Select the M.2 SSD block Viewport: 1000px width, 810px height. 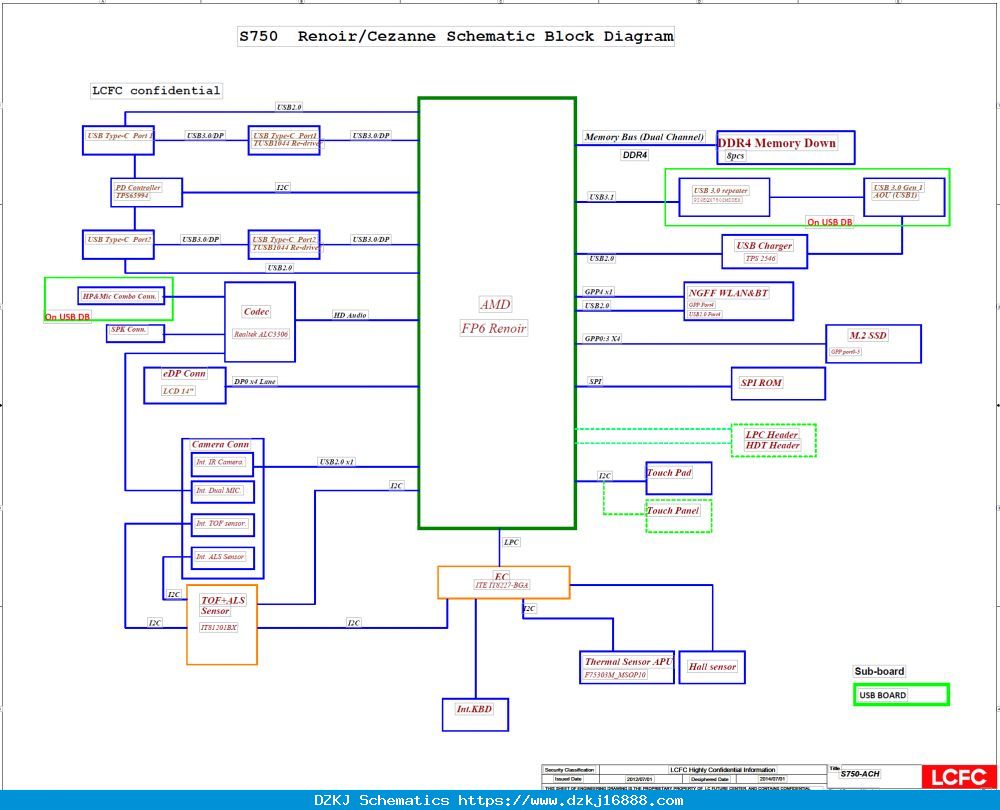point(874,344)
